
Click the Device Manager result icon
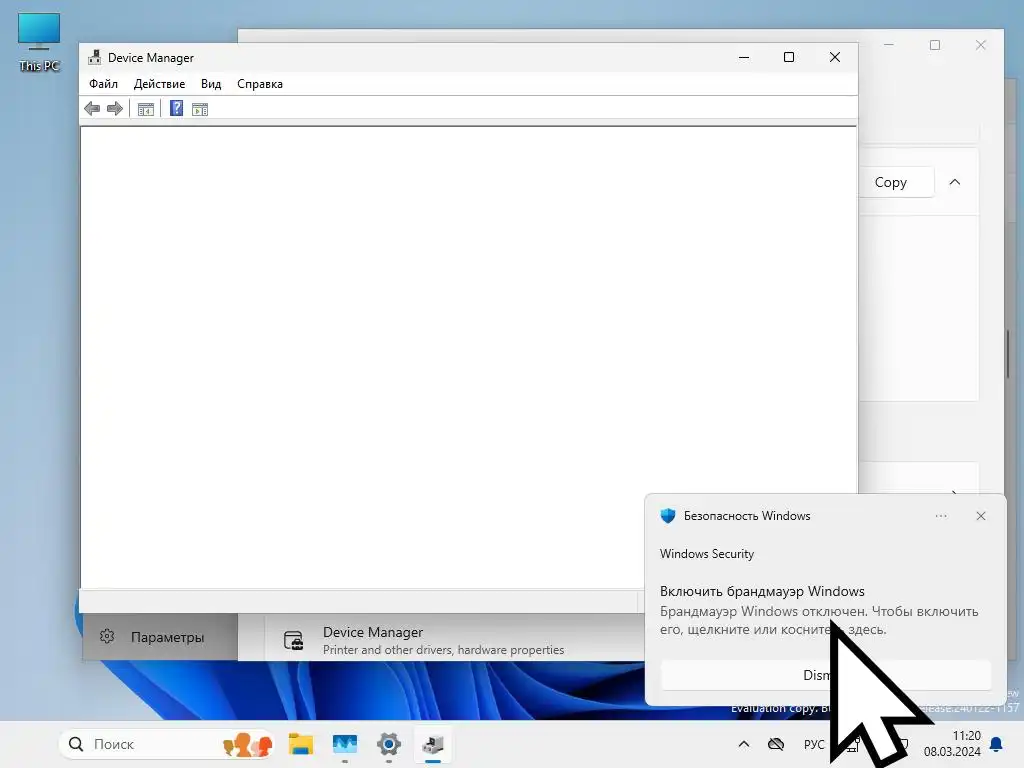click(x=293, y=641)
